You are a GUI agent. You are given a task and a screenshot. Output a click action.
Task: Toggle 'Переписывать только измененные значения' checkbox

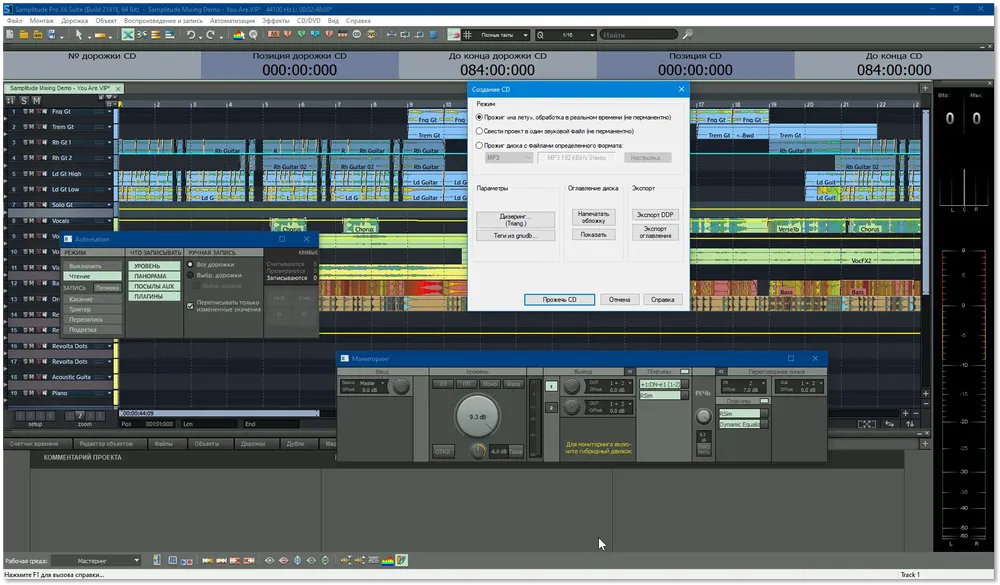[190, 306]
